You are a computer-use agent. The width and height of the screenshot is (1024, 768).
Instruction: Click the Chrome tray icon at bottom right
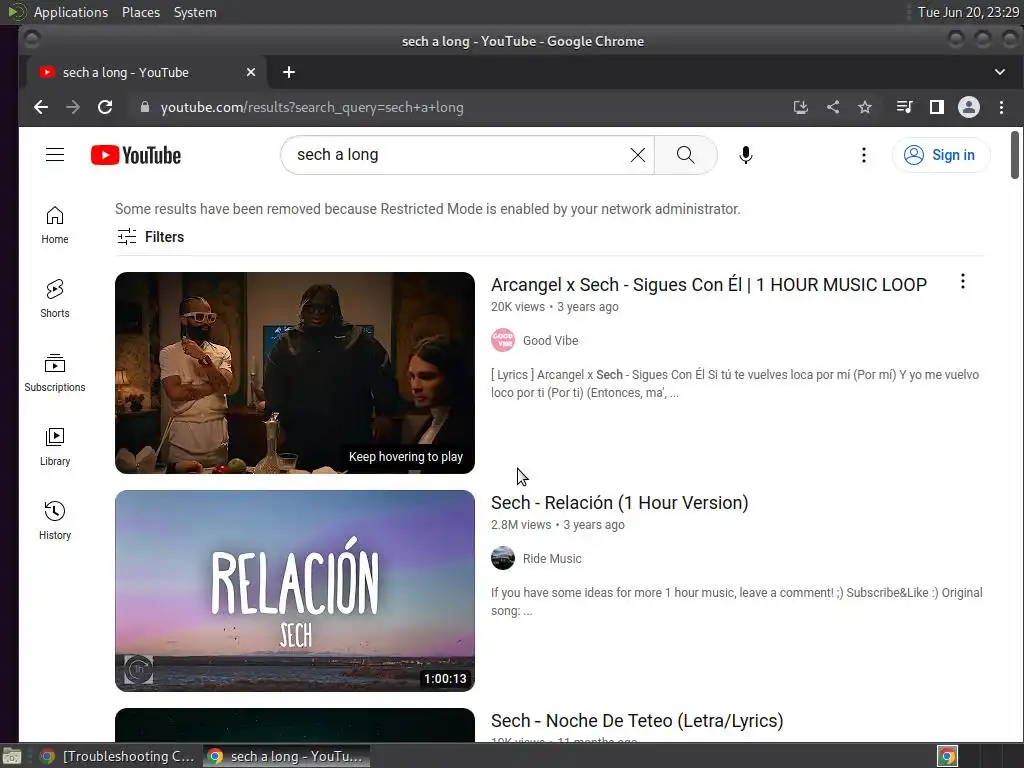(947, 756)
